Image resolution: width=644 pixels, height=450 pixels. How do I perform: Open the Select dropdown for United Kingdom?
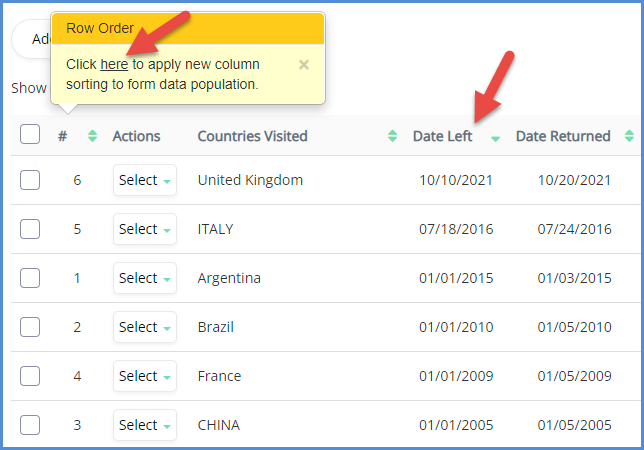point(144,180)
